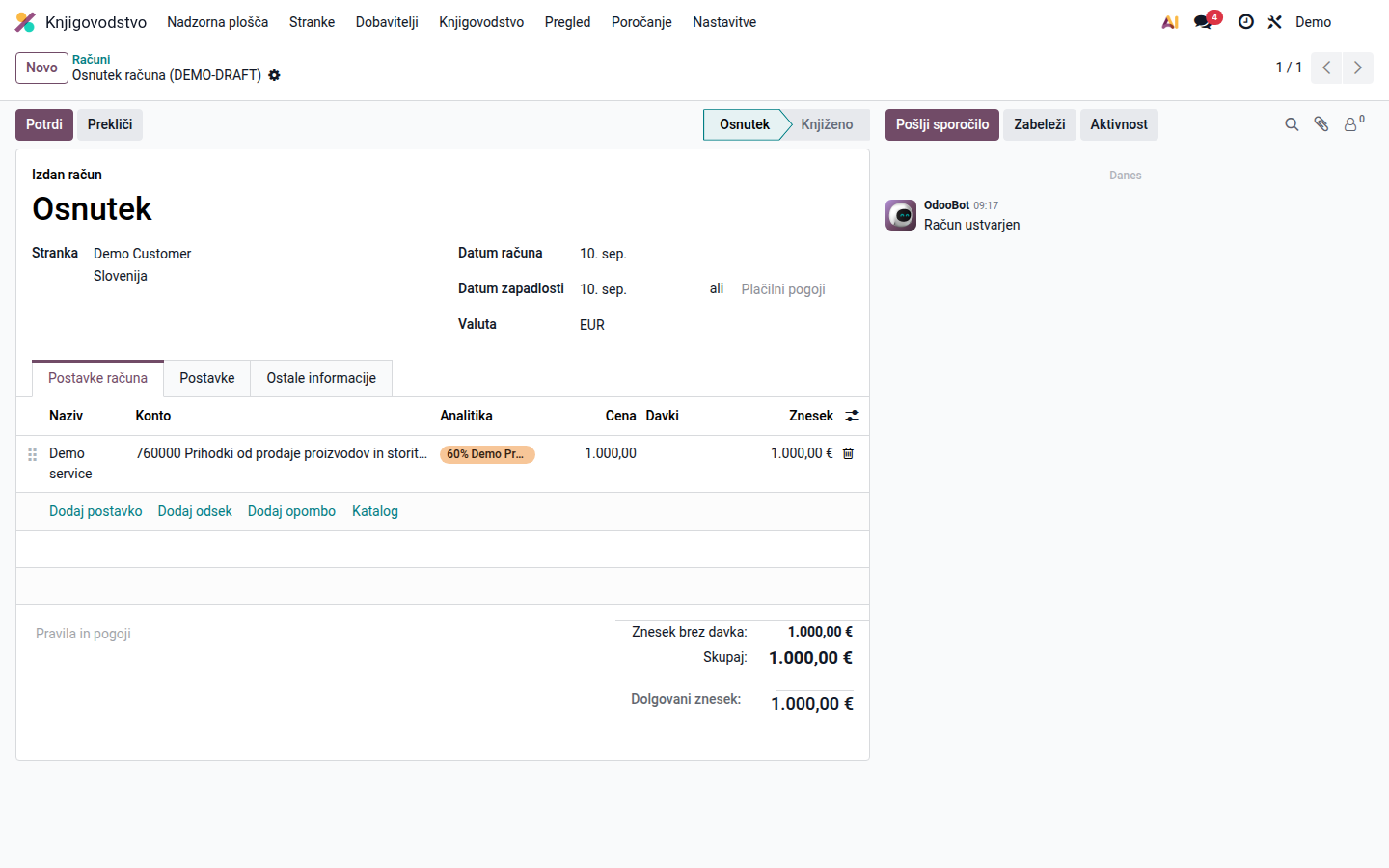This screenshot has height=868, width=1389.
Task: Open the activities clock icon
Action: click(x=1246, y=22)
